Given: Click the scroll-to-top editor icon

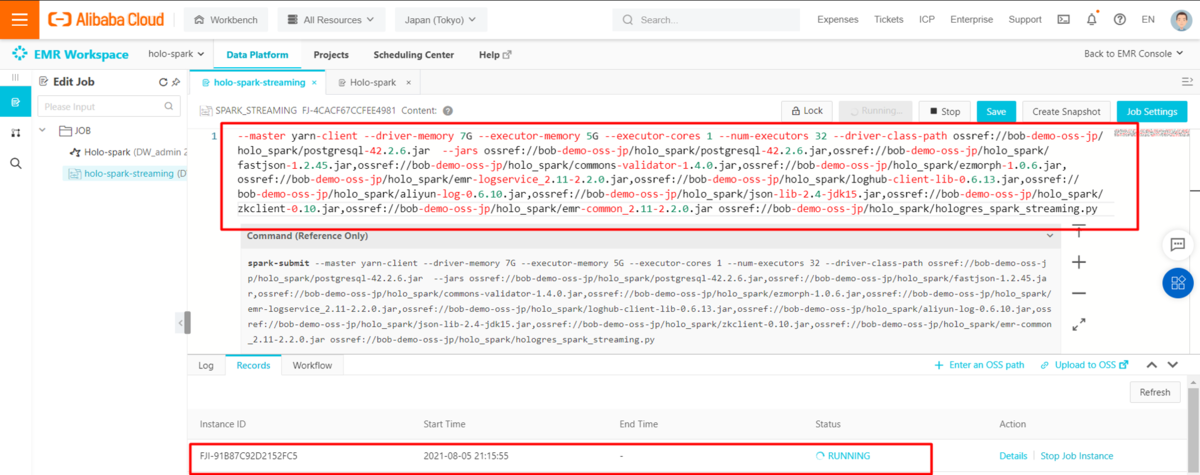Looking at the screenshot, I should (1079, 229).
